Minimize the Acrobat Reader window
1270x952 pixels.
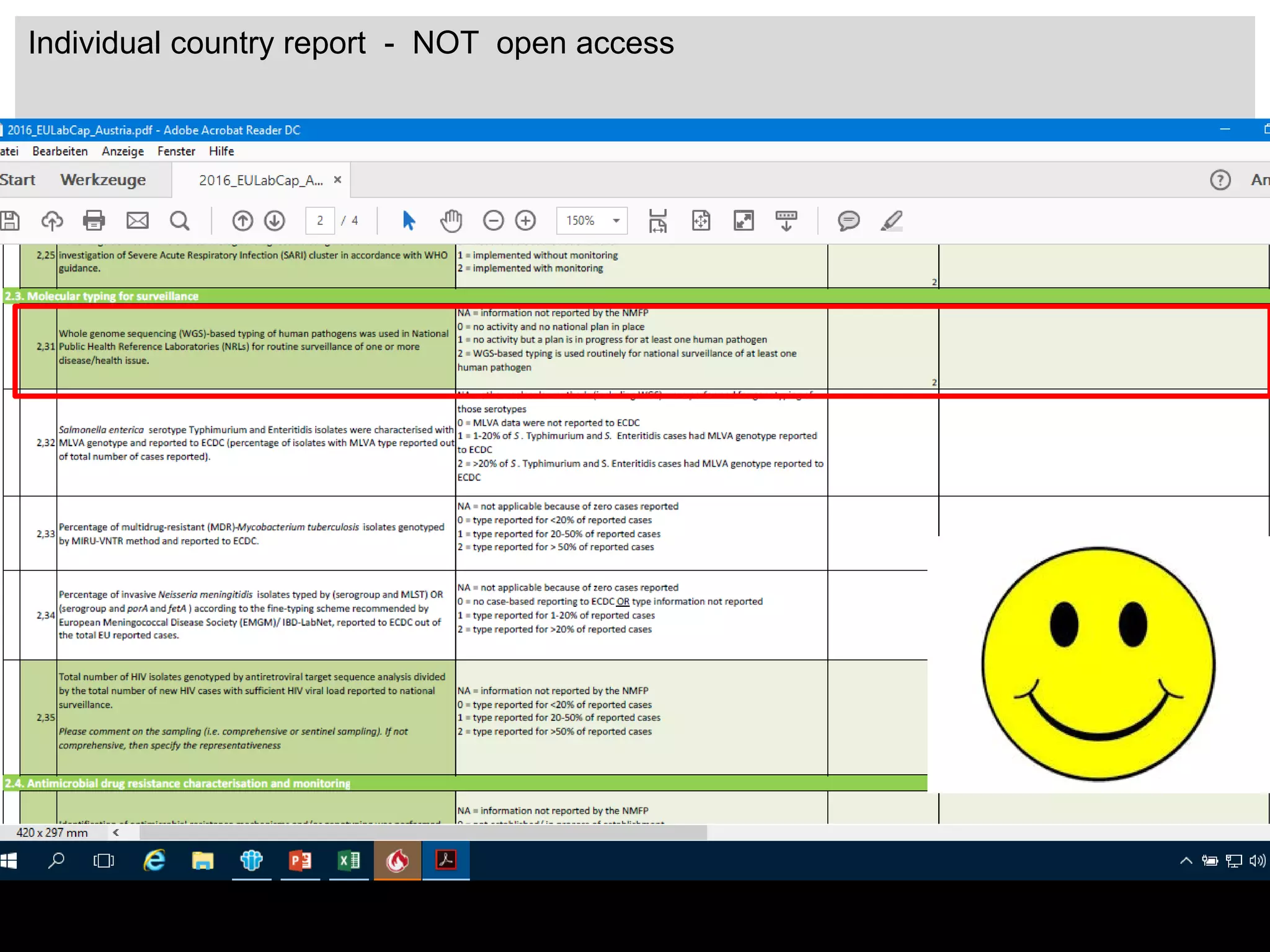click(1225, 130)
